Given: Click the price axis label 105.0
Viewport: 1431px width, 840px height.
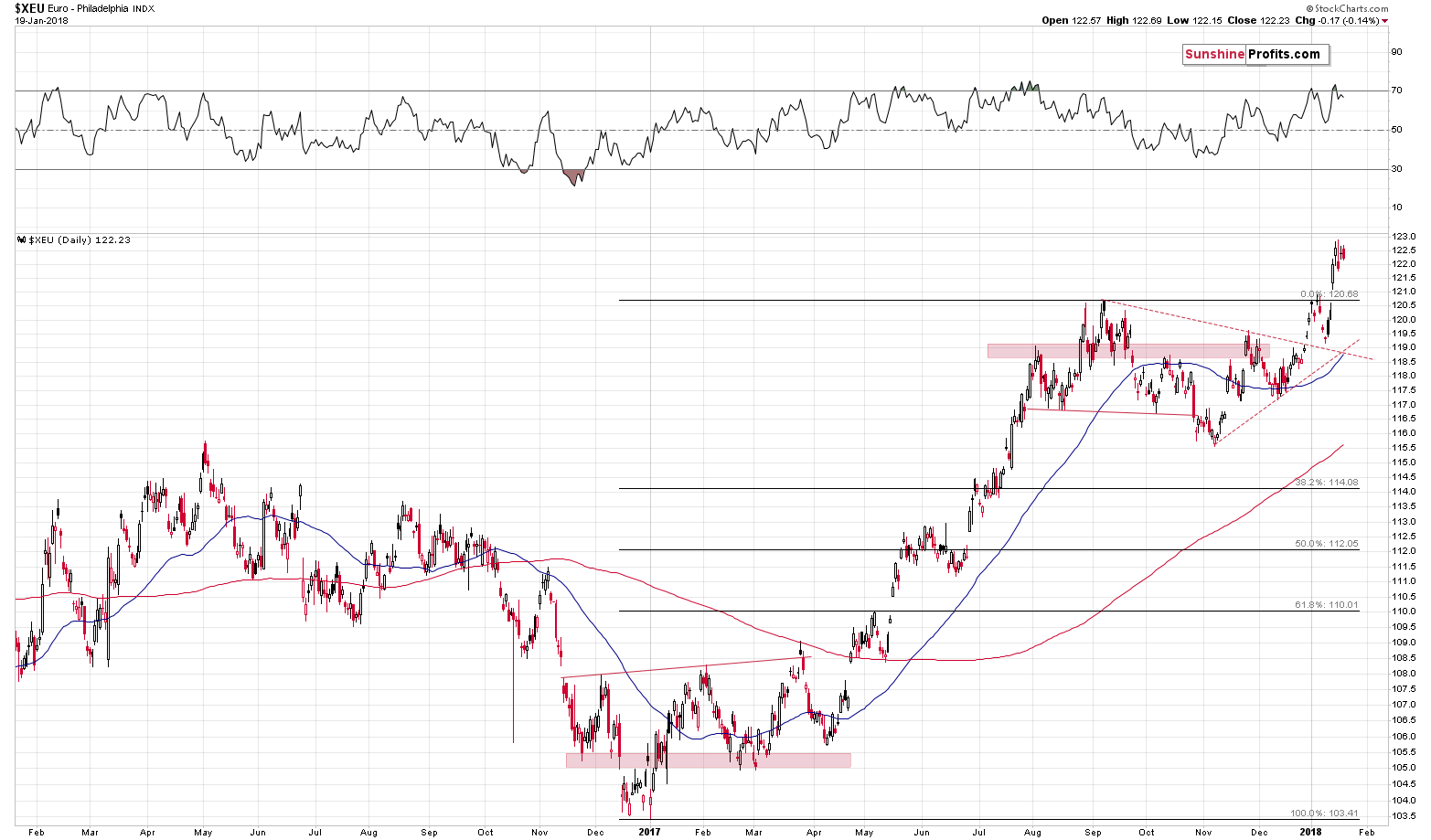Looking at the screenshot, I should point(1404,768).
